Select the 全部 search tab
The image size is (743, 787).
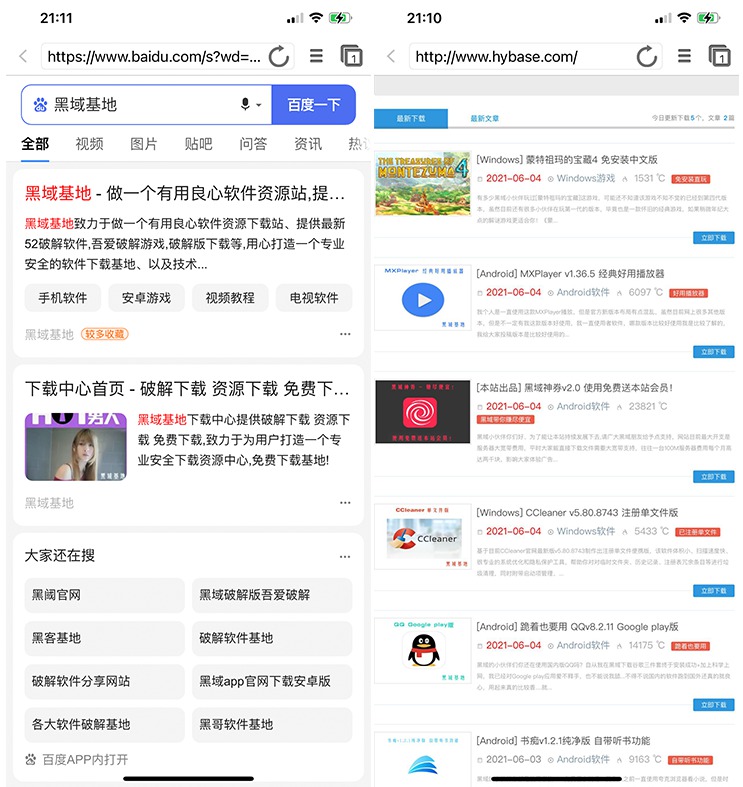[35, 144]
